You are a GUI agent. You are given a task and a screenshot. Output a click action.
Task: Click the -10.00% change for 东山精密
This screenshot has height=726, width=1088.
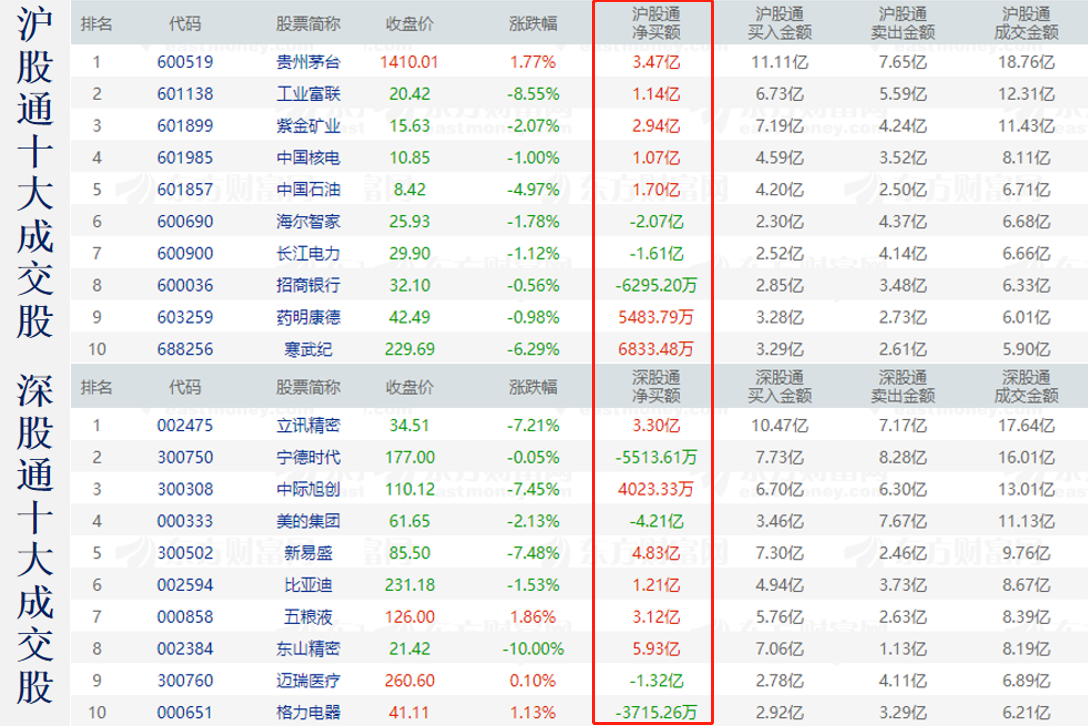click(533, 649)
